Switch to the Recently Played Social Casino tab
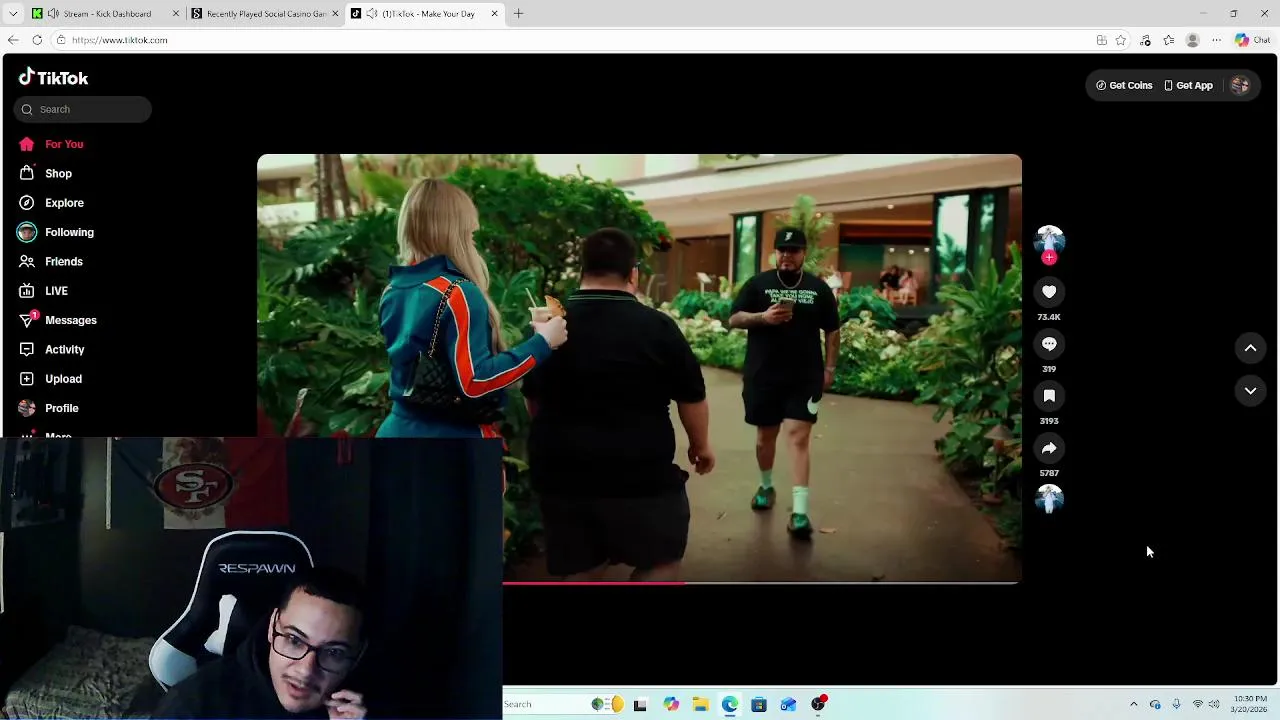This screenshot has width=1280, height=720. coord(266,14)
